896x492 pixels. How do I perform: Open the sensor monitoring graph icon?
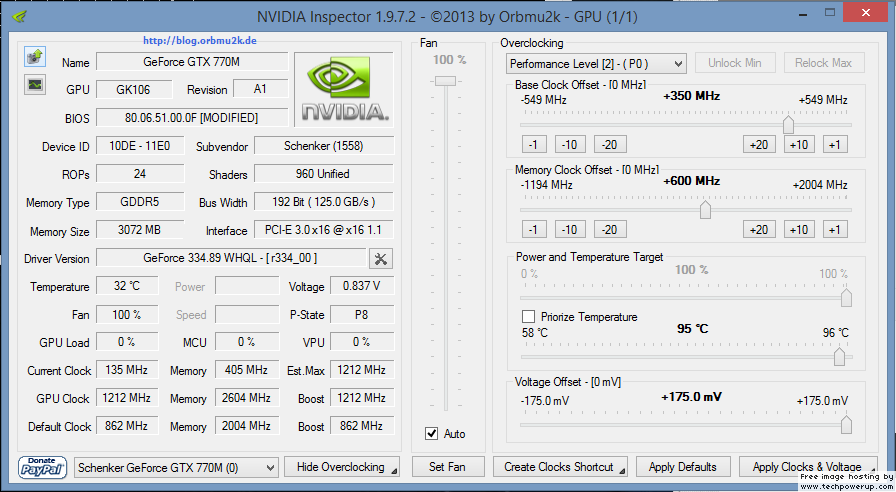[x=35, y=85]
